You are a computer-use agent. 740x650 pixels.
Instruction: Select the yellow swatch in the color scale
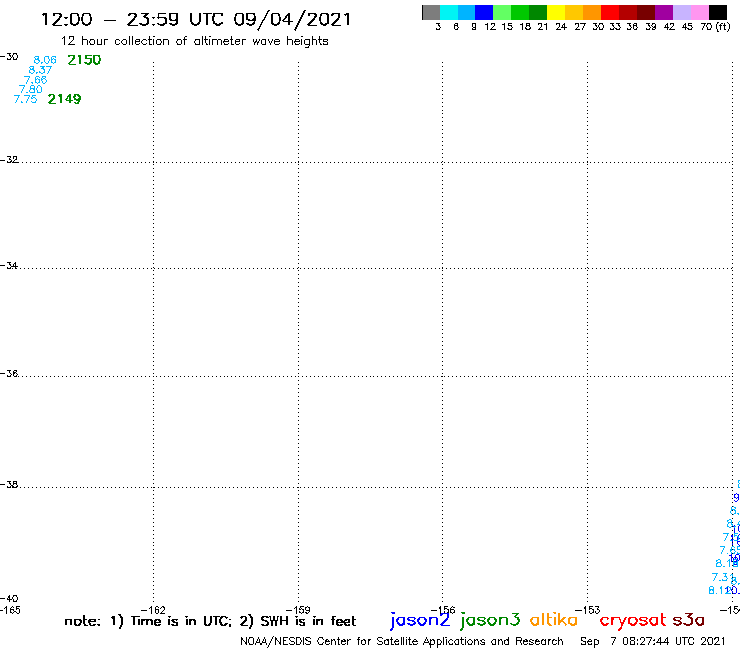[556, 12]
